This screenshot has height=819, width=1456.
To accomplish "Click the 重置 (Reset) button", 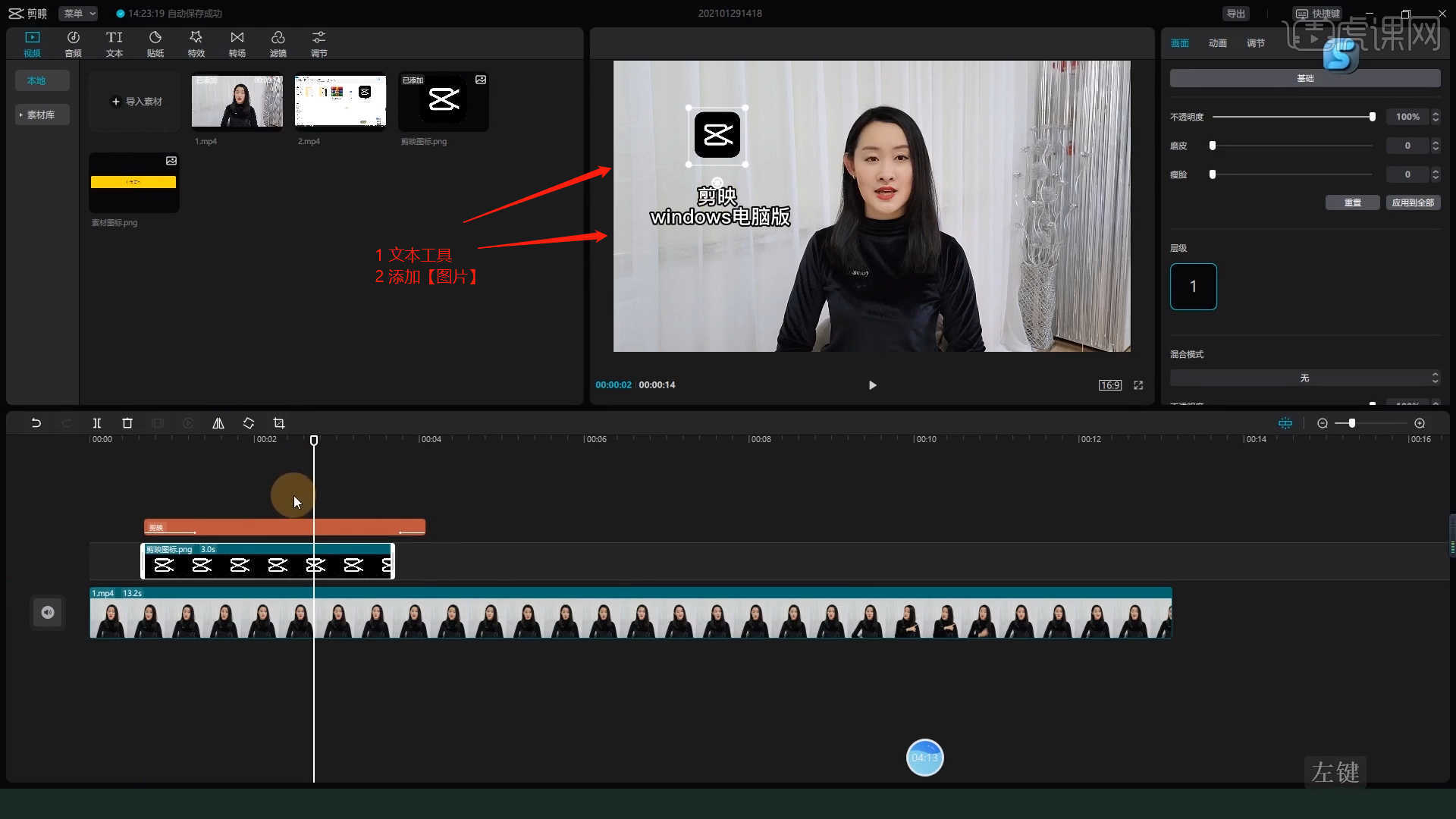I will coord(1353,202).
